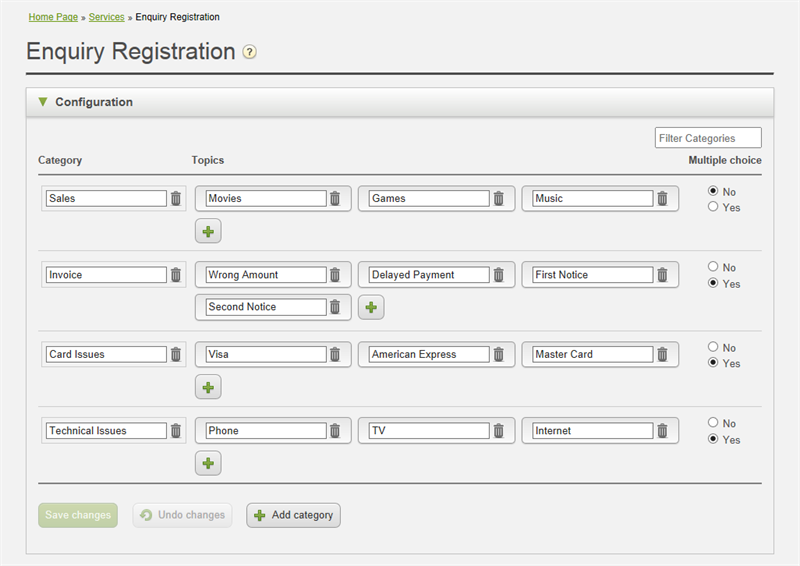Remove the Second Notice topic

pos(335,307)
